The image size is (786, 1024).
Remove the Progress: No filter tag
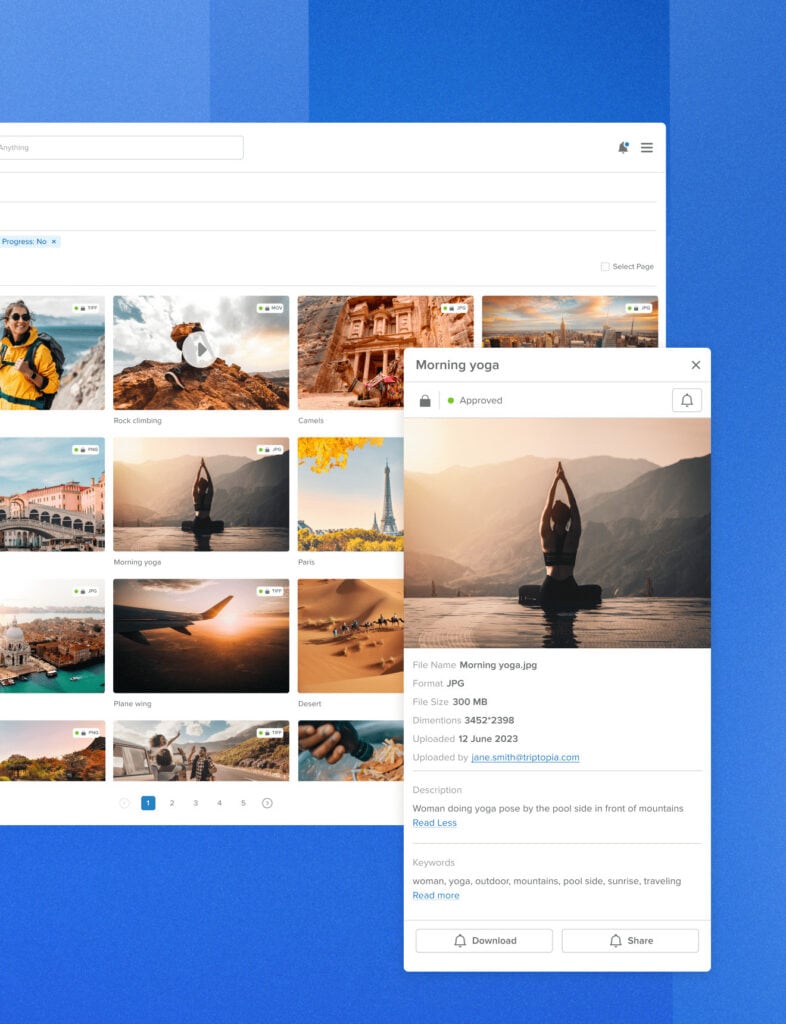55,242
